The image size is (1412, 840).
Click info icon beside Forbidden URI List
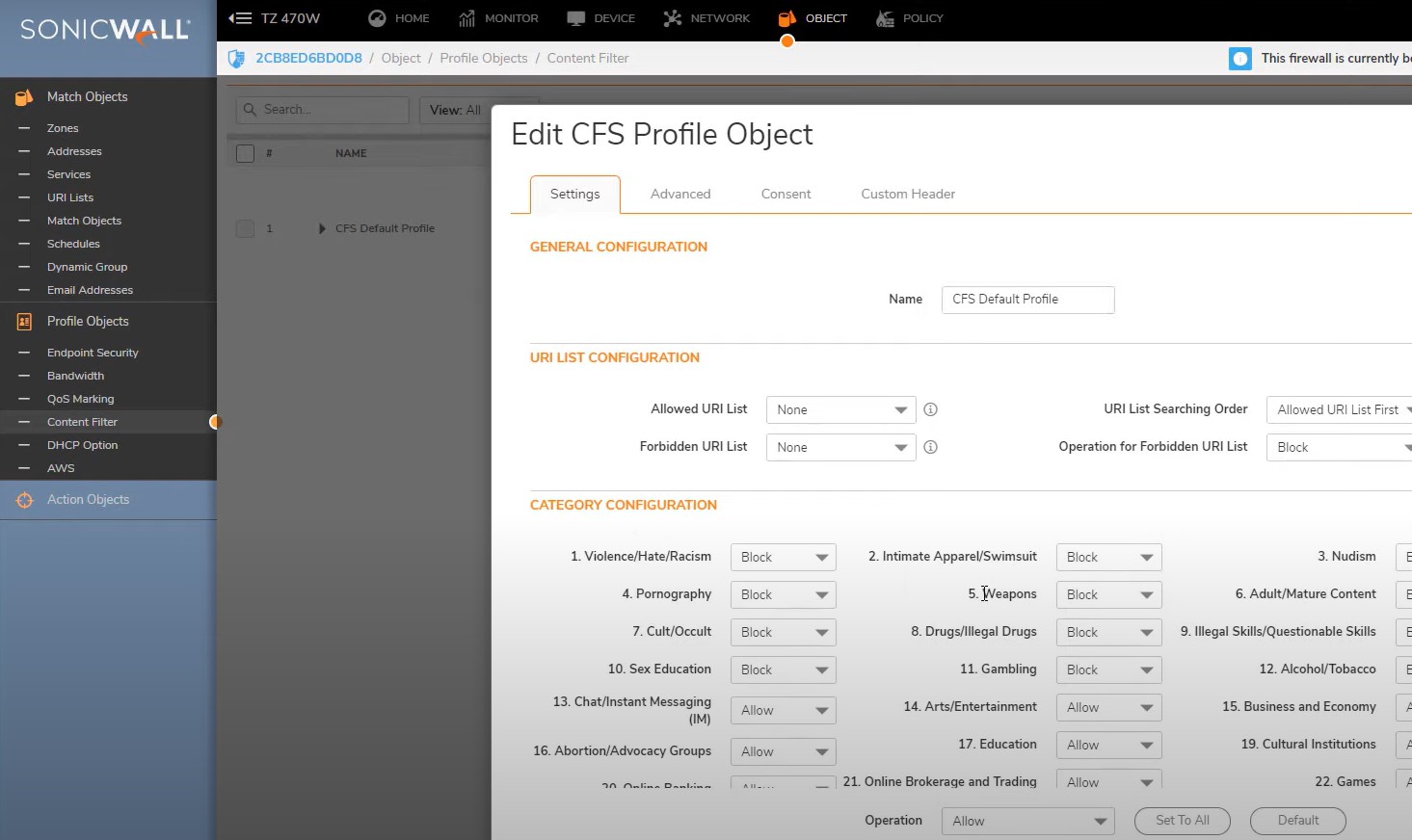[930, 447]
